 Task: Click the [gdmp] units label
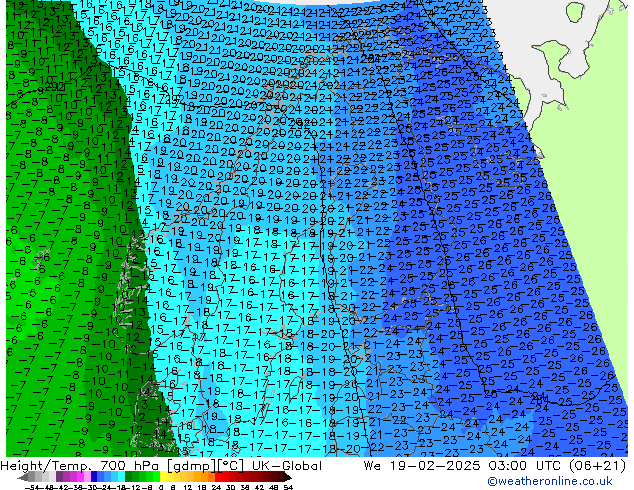pyautogui.click(x=191, y=466)
